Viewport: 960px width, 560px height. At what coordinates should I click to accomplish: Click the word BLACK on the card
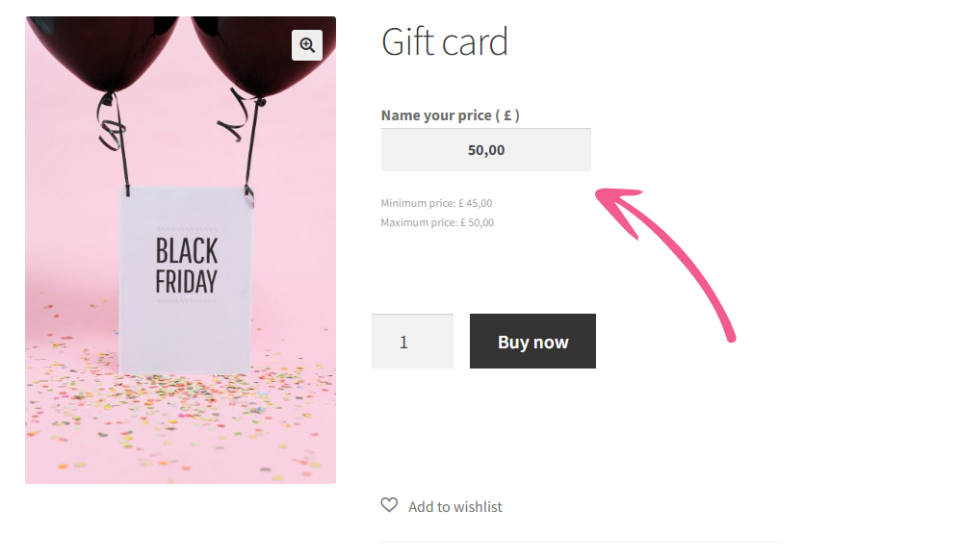(x=187, y=250)
